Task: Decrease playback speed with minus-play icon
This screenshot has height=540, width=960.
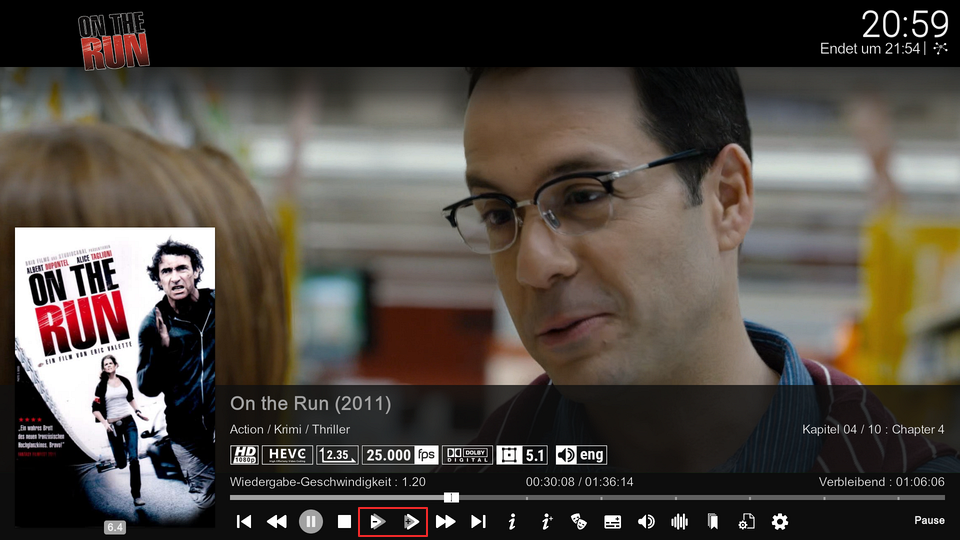Action: click(x=377, y=522)
